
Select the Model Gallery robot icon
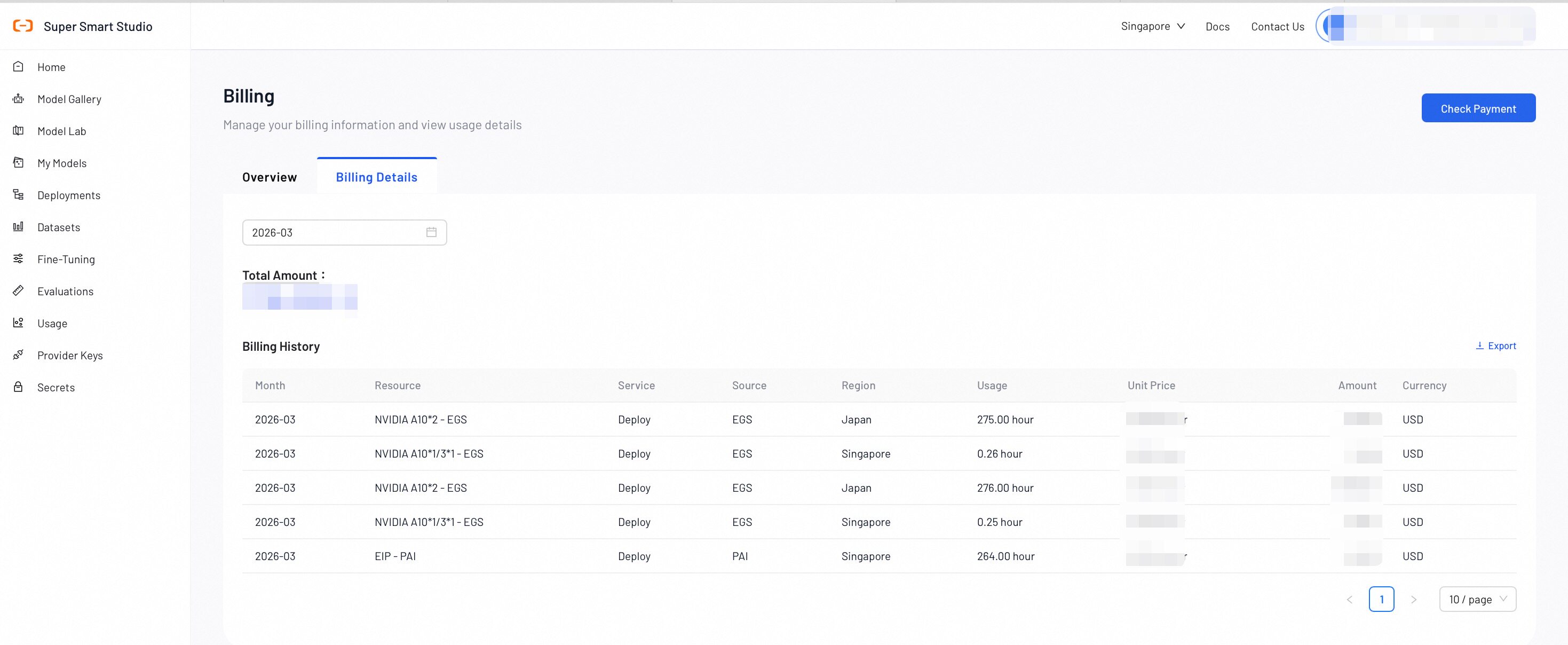point(18,99)
